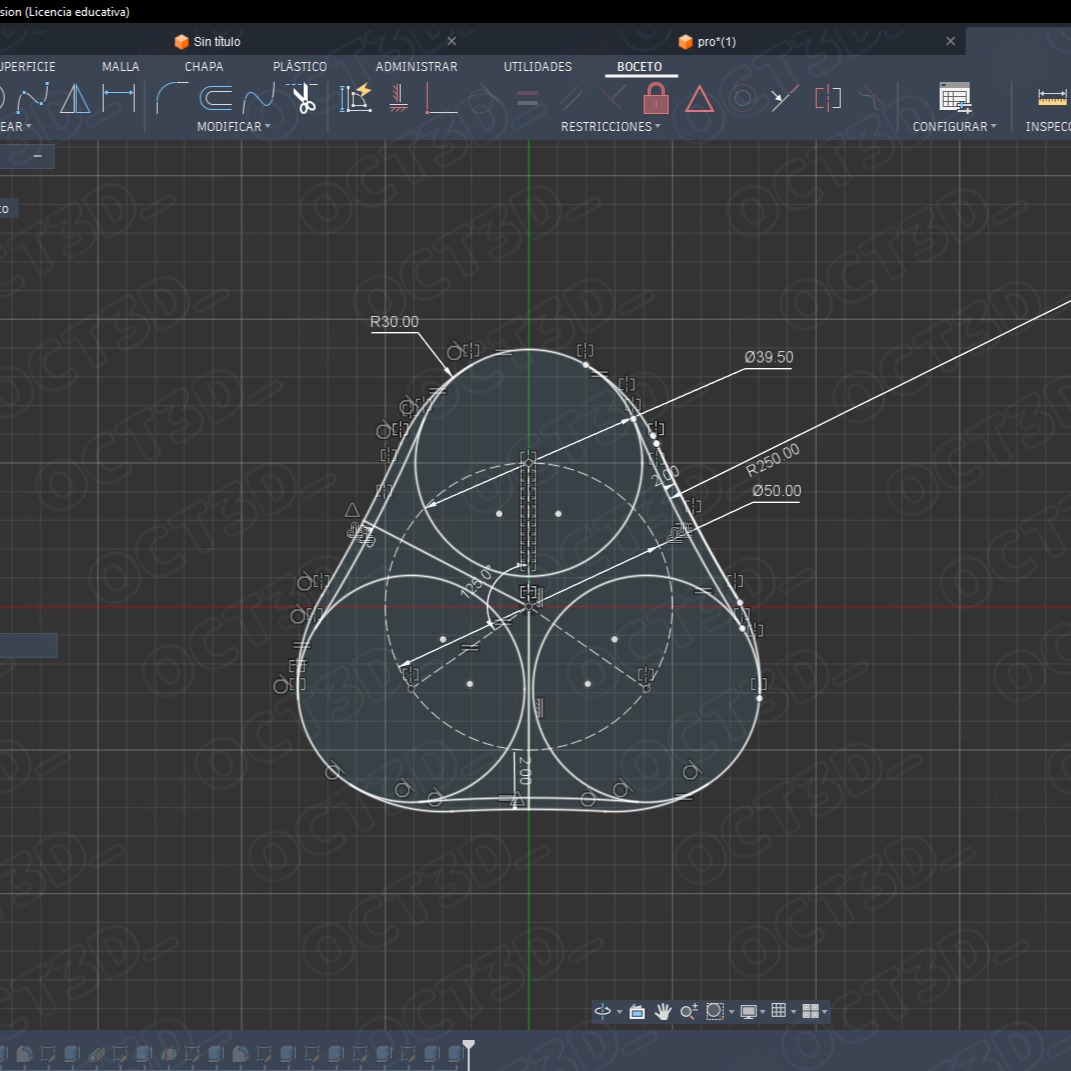
Task: Switch to the SUPERFICIE tab
Action: coord(27,66)
